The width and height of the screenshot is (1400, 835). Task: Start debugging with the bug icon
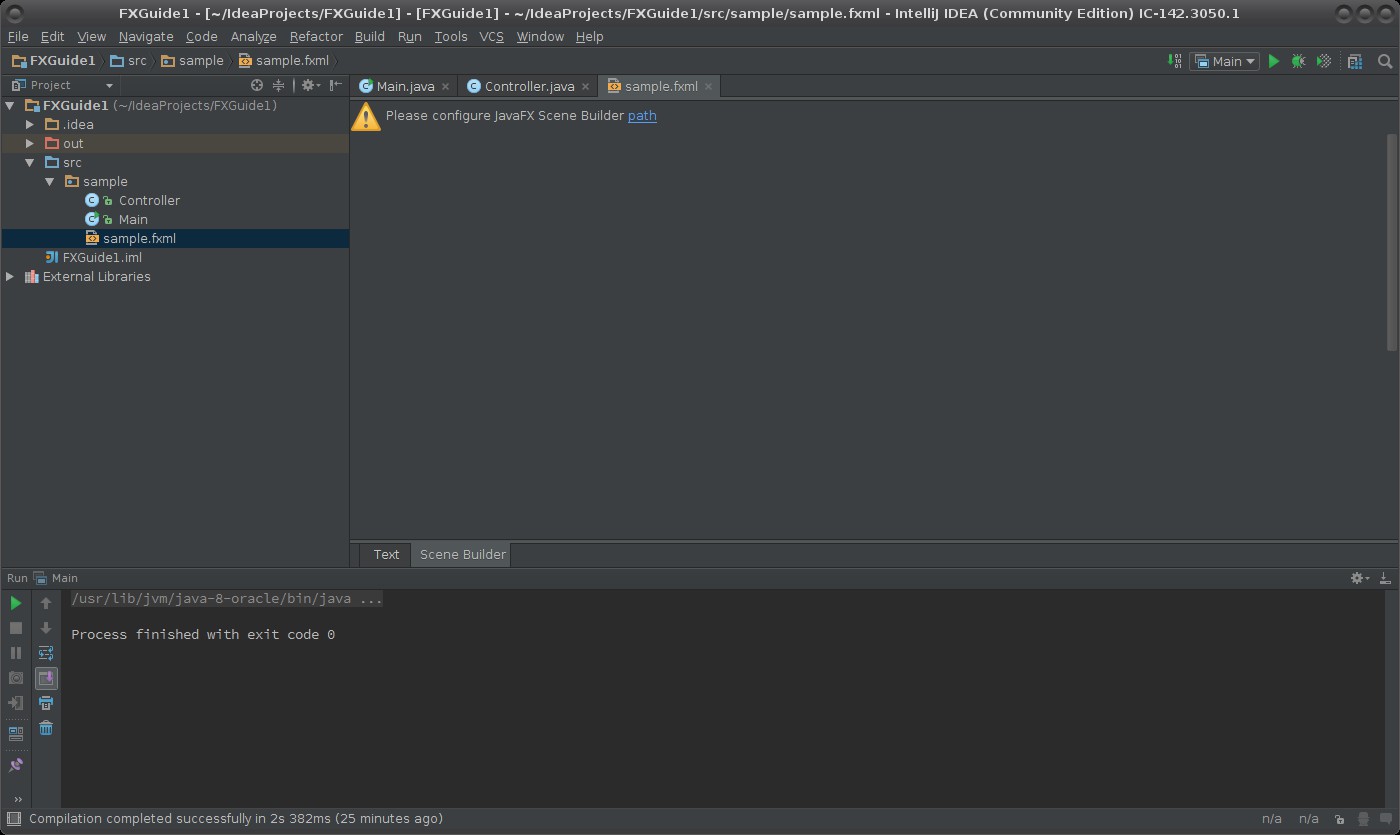click(x=1298, y=61)
